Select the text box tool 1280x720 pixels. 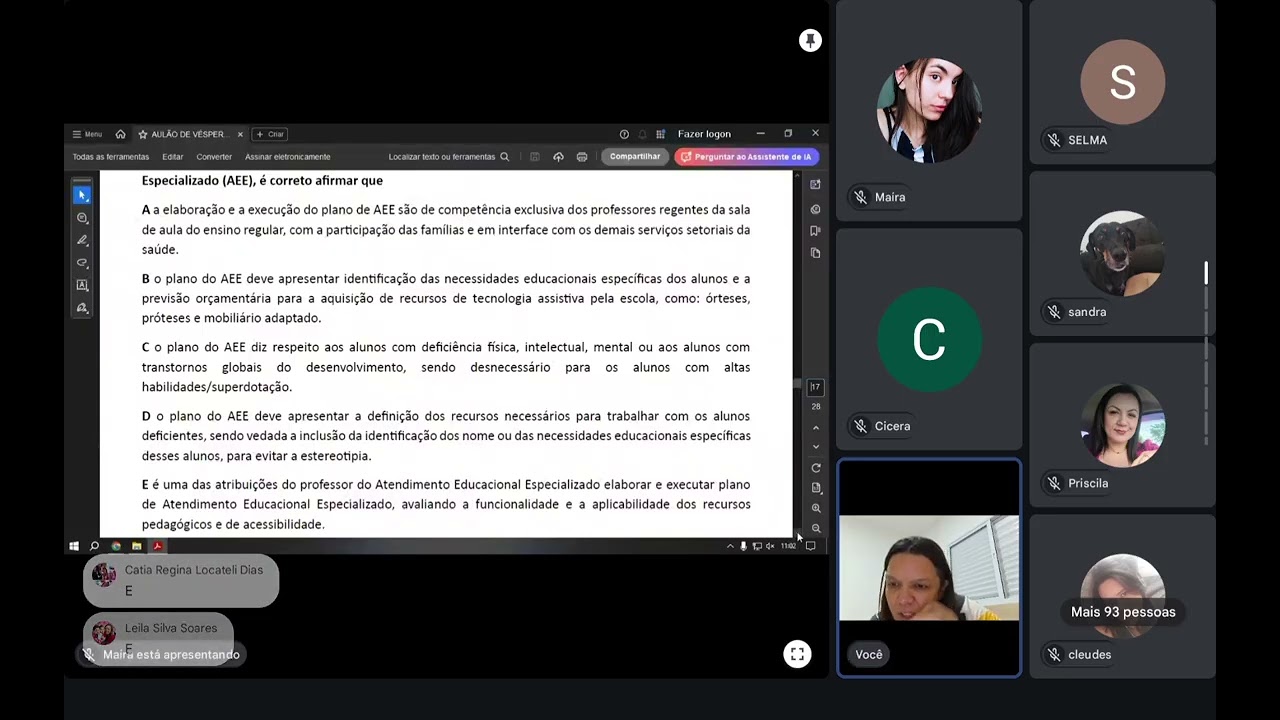coord(82,286)
